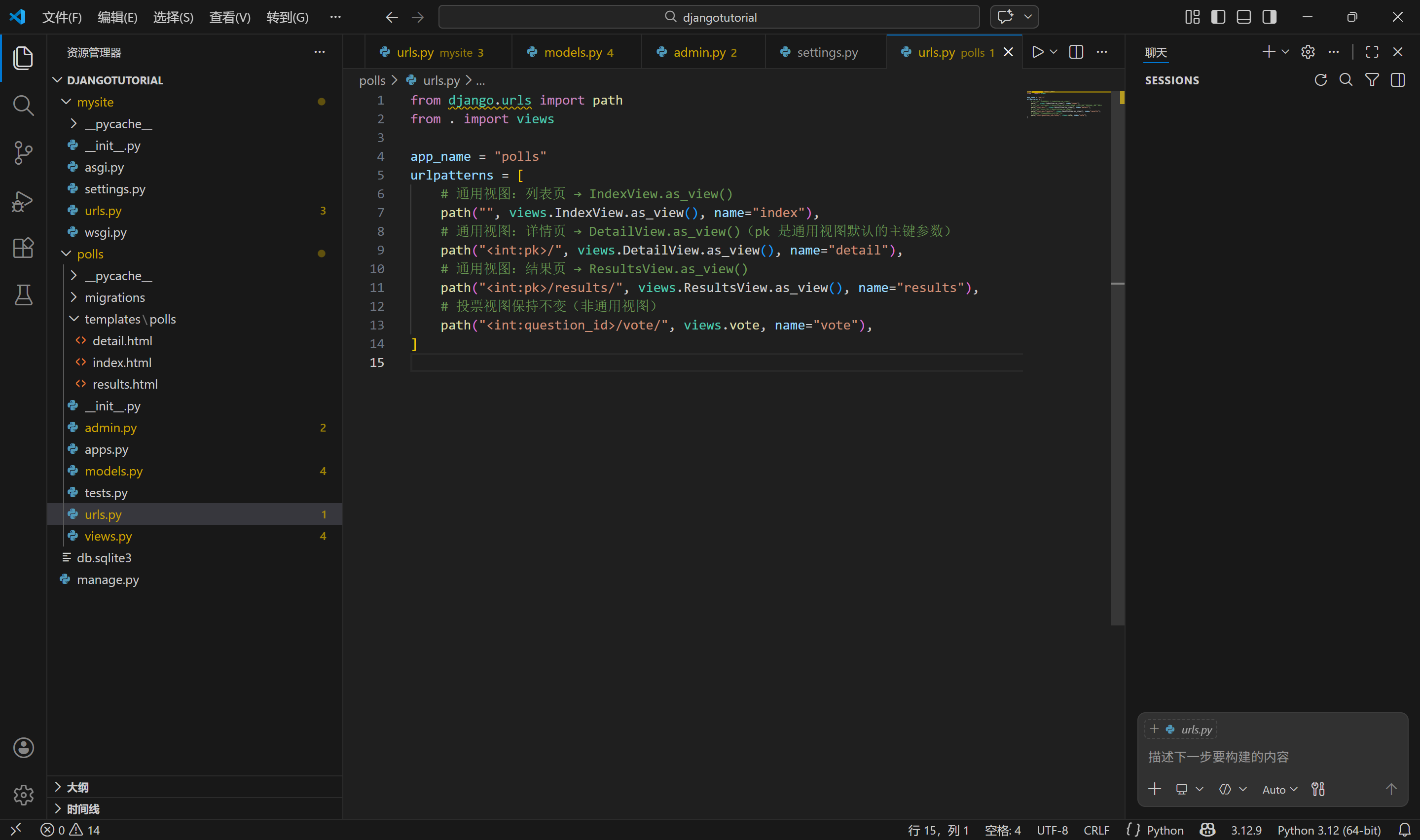1420x840 pixels.
Task: Click the CRLF line ending indicator
Action: coord(1096,830)
